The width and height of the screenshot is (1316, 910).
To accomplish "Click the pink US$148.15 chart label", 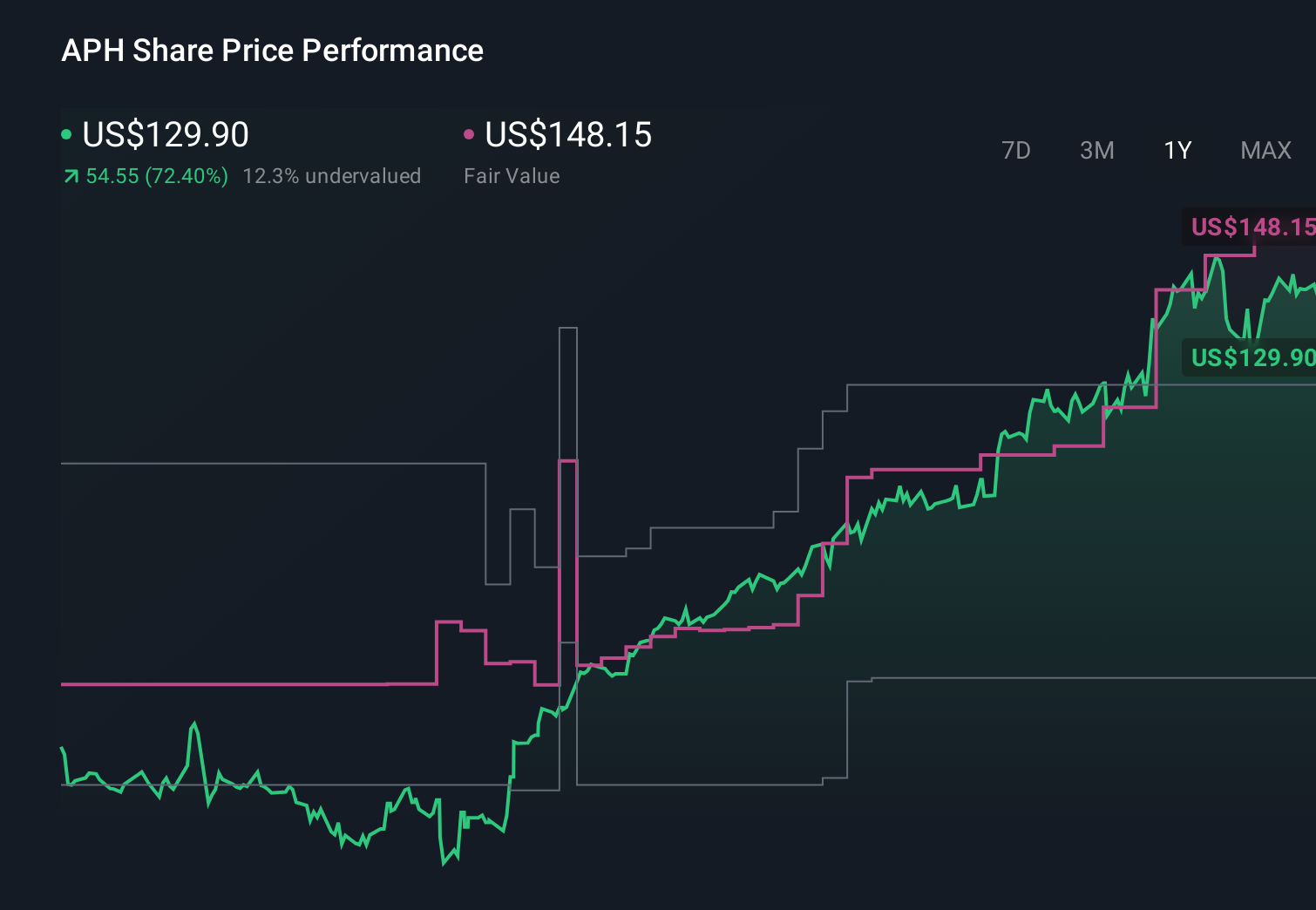I will coord(1252,227).
